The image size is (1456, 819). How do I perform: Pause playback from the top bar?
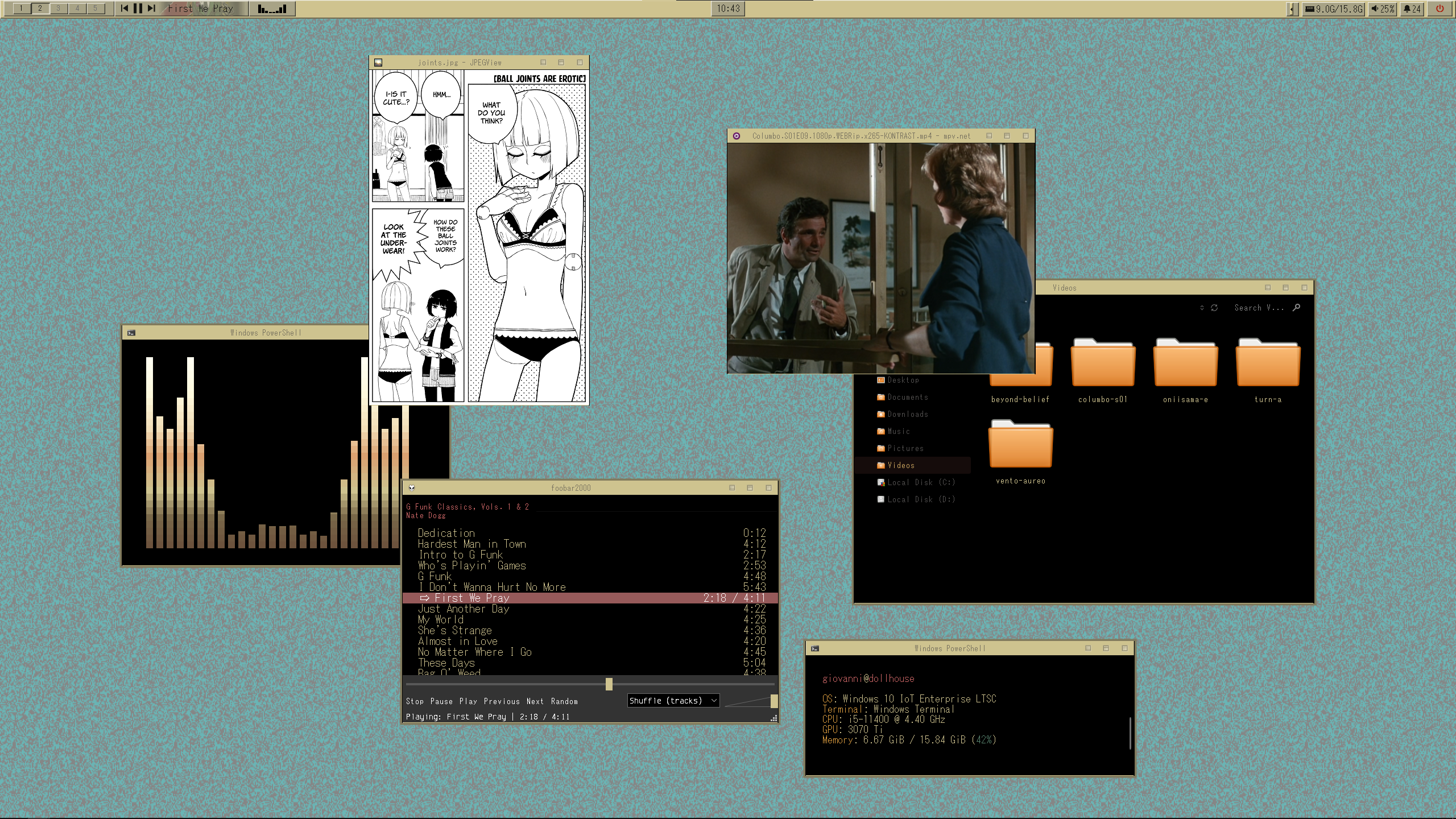pyautogui.click(x=138, y=8)
